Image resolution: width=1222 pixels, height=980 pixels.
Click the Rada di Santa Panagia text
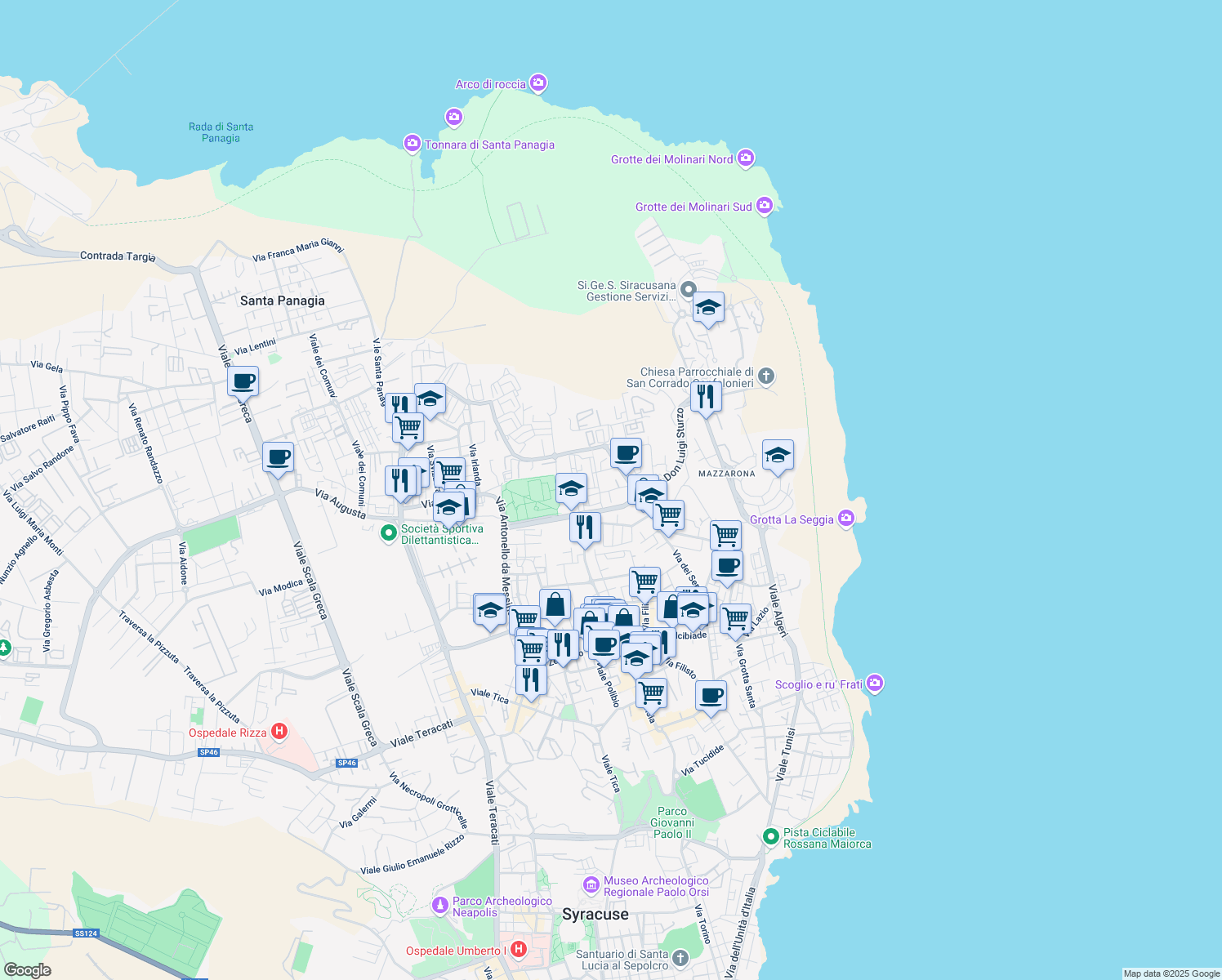[x=221, y=132]
